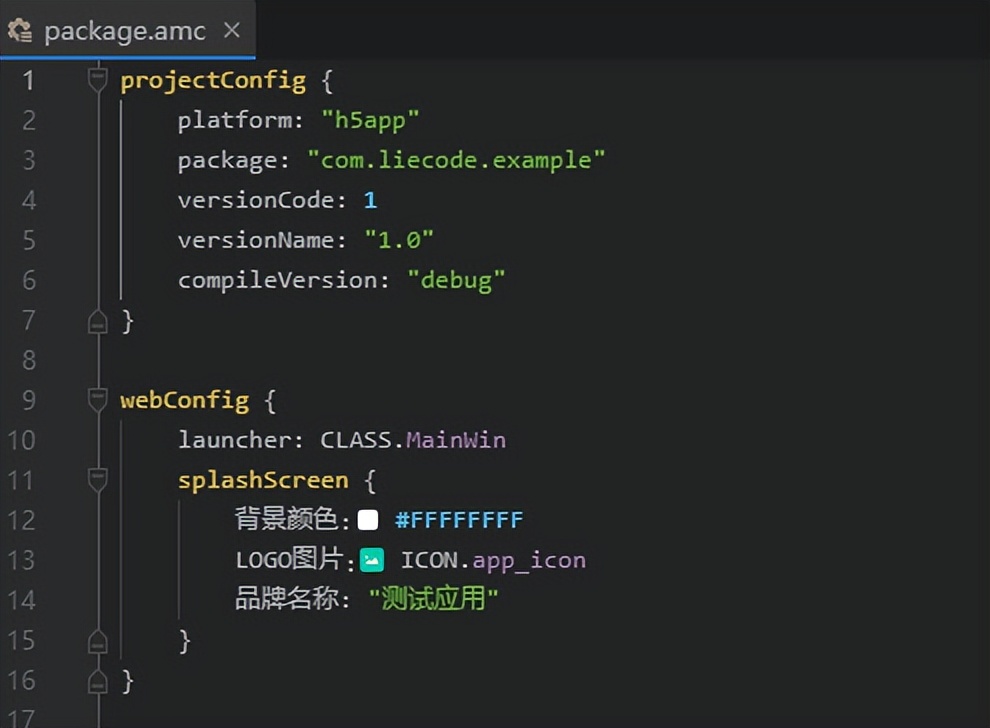Click fold end marker on line 7
The height and width of the screenshot is (728, 990).
point(98,321)
